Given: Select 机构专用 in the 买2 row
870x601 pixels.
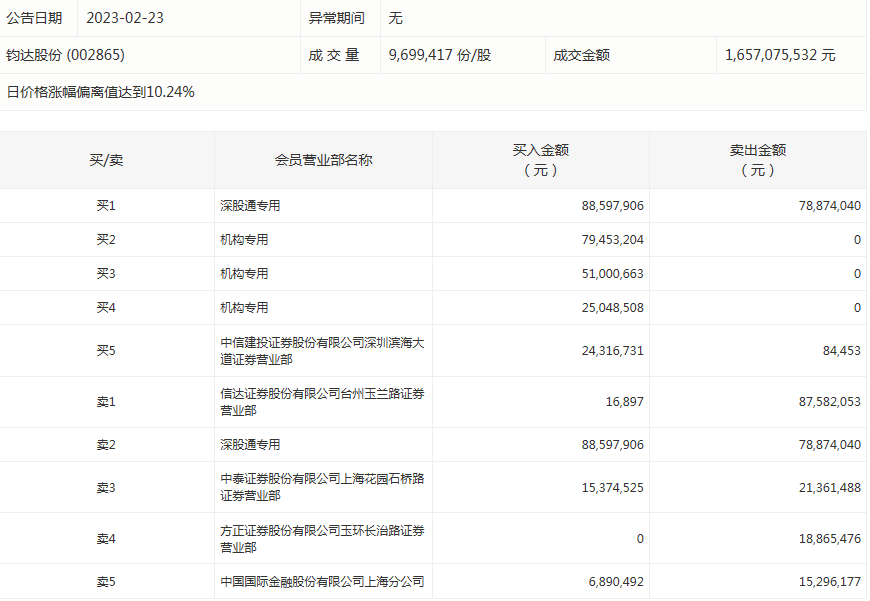Looking at the screenshot, I should 244,240.
